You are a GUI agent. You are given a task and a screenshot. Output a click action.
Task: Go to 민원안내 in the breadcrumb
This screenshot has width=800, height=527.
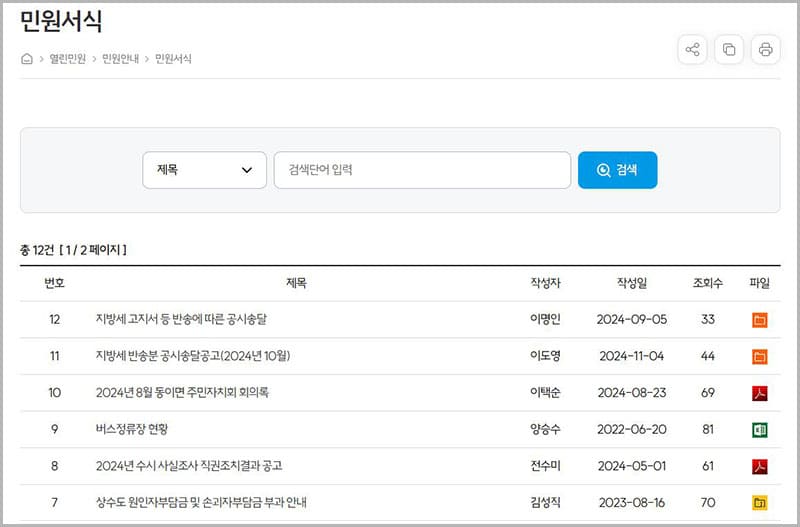pos(119,59)
